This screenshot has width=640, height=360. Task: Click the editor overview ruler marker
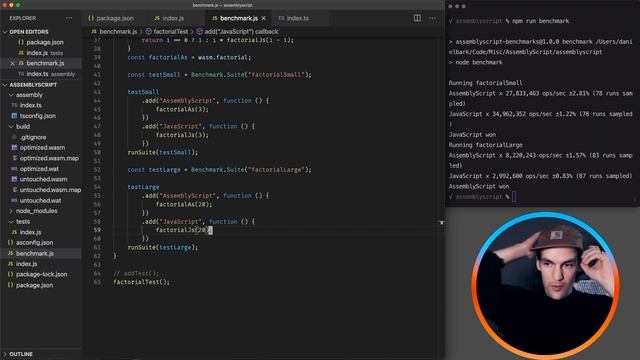pyautogui.click(x=442, y=222)
